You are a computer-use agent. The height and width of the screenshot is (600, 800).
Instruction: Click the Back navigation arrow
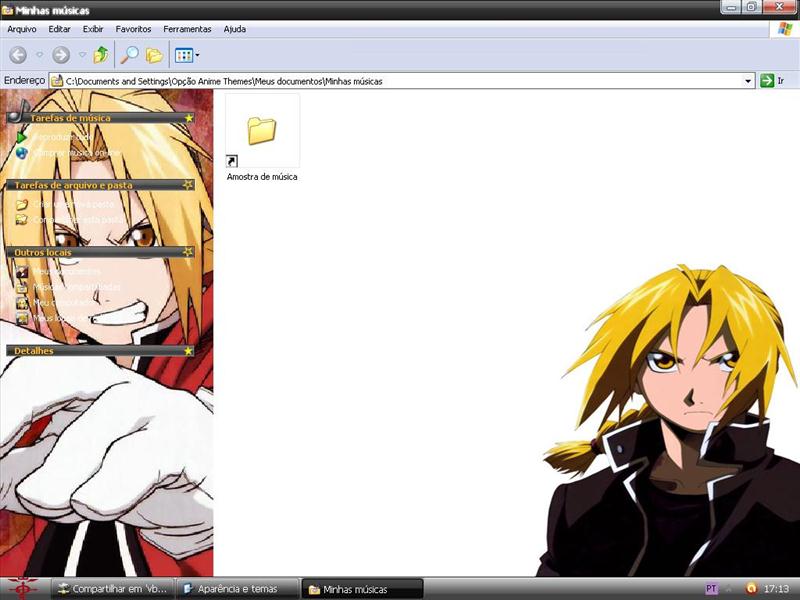18,55
